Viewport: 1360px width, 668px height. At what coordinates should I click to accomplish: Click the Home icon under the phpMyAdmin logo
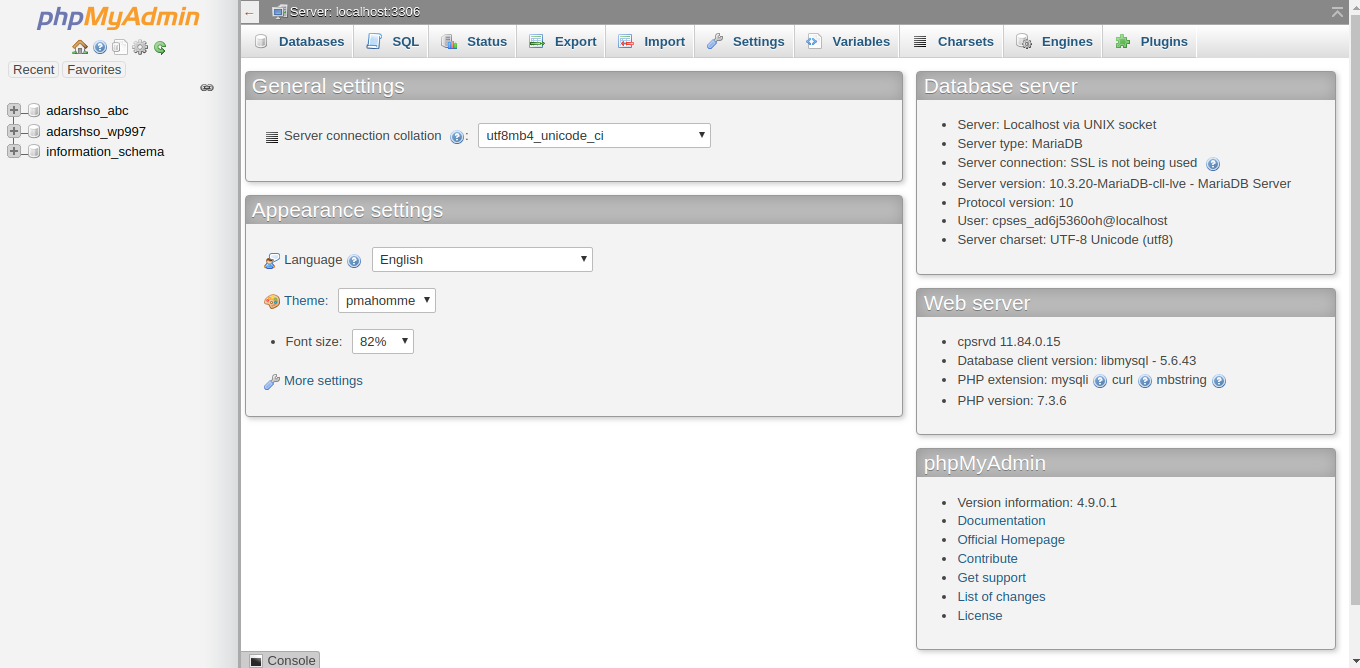80,47
